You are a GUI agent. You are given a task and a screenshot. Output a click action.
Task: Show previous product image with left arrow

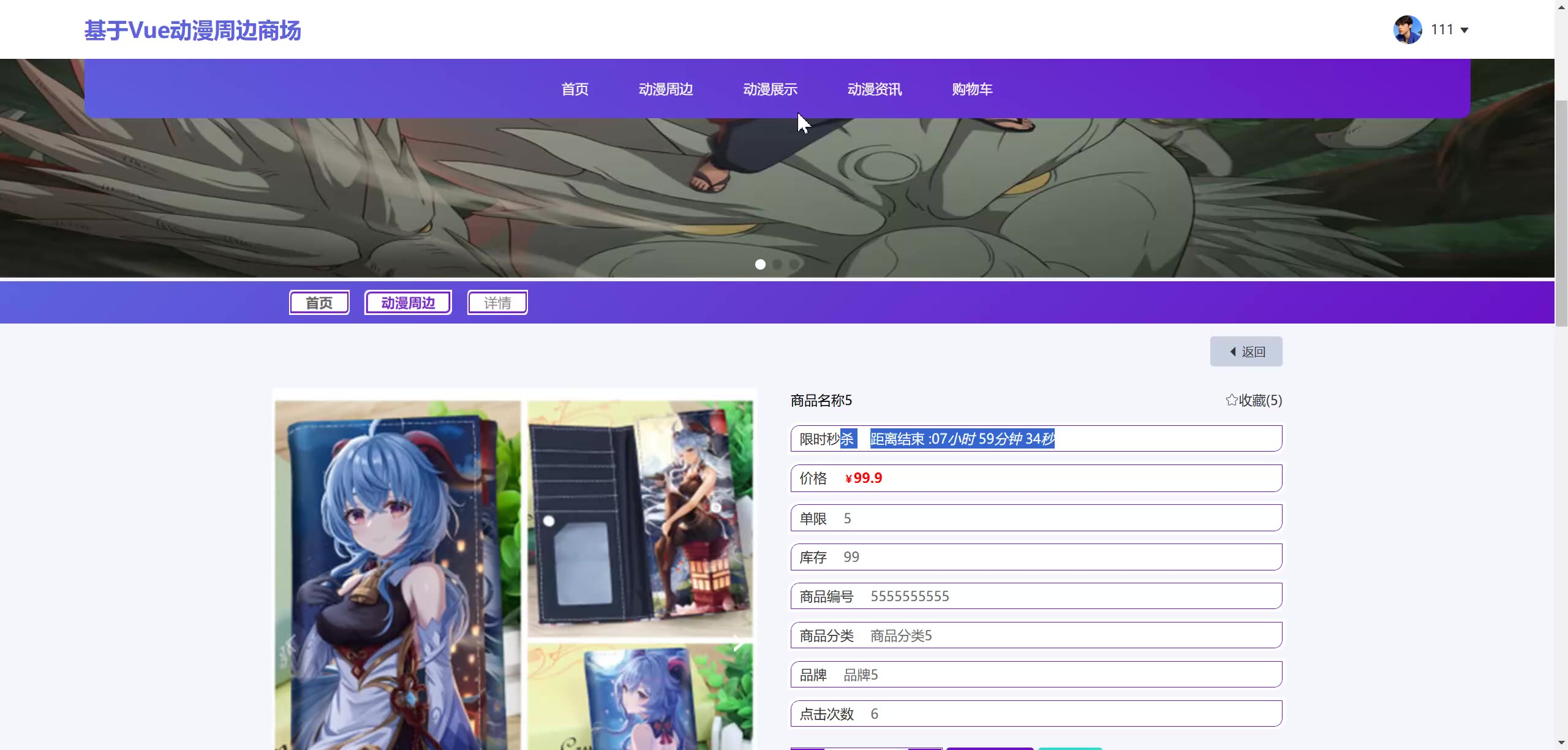[x=290, y=643]
